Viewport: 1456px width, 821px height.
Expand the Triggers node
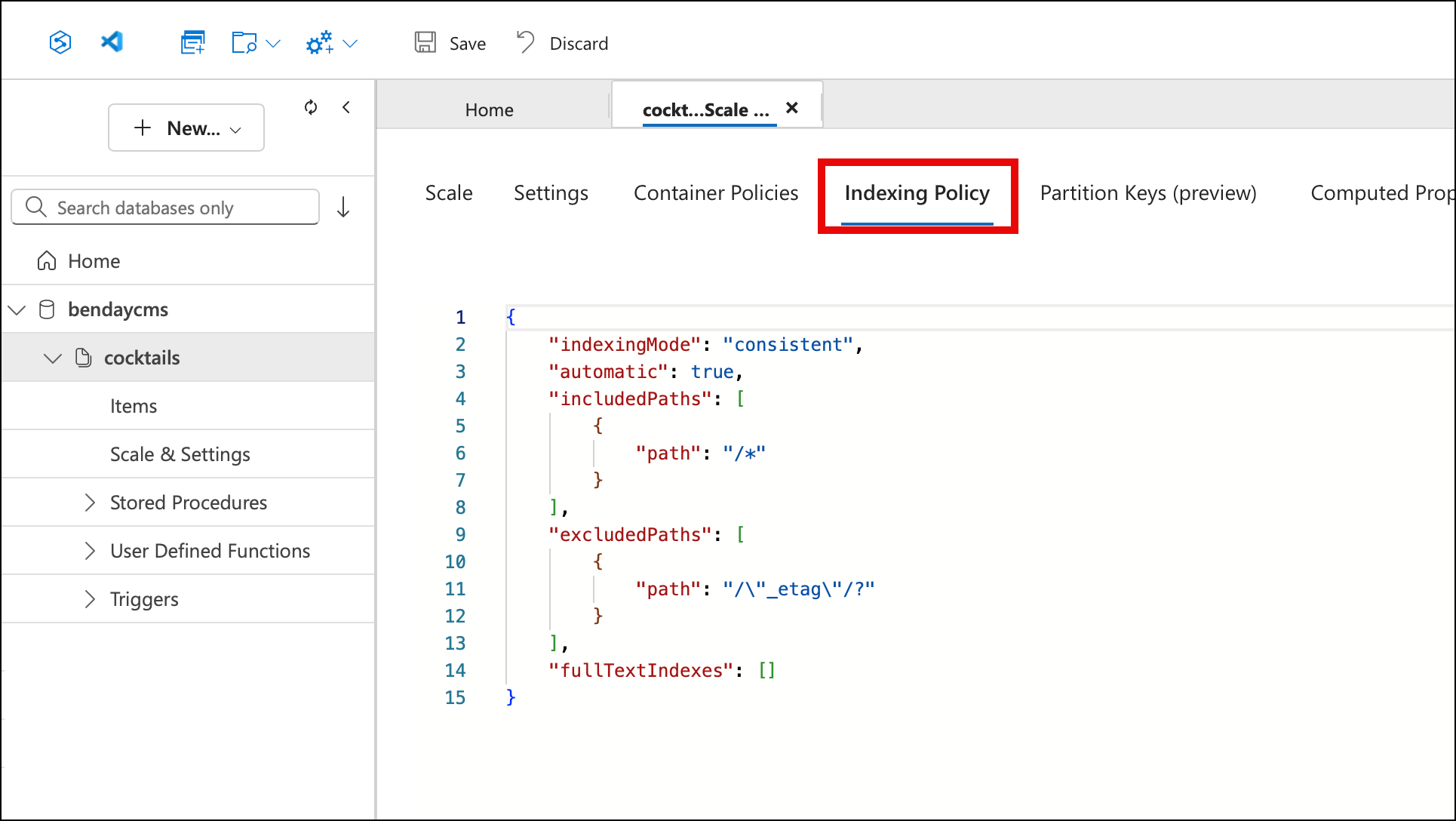coord(90,598)
